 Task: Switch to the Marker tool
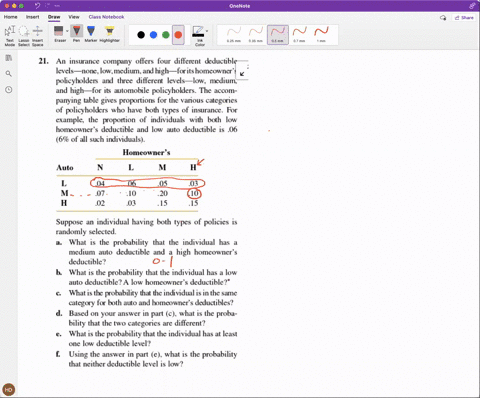91,34
